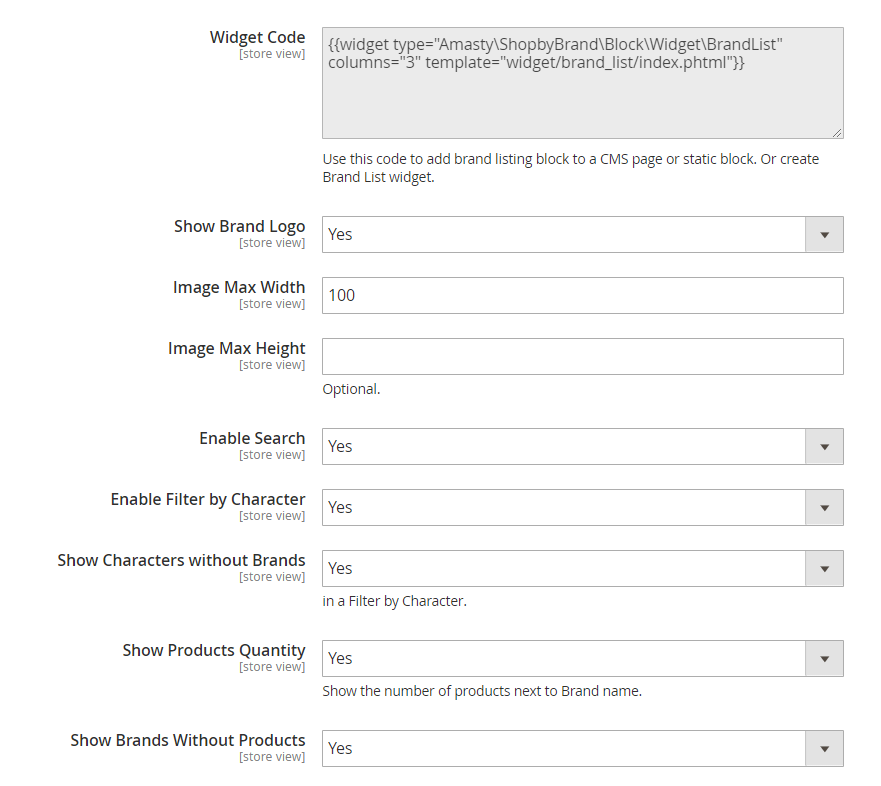Open Show Characters without Brands dropdown arrow

(824, 569)
